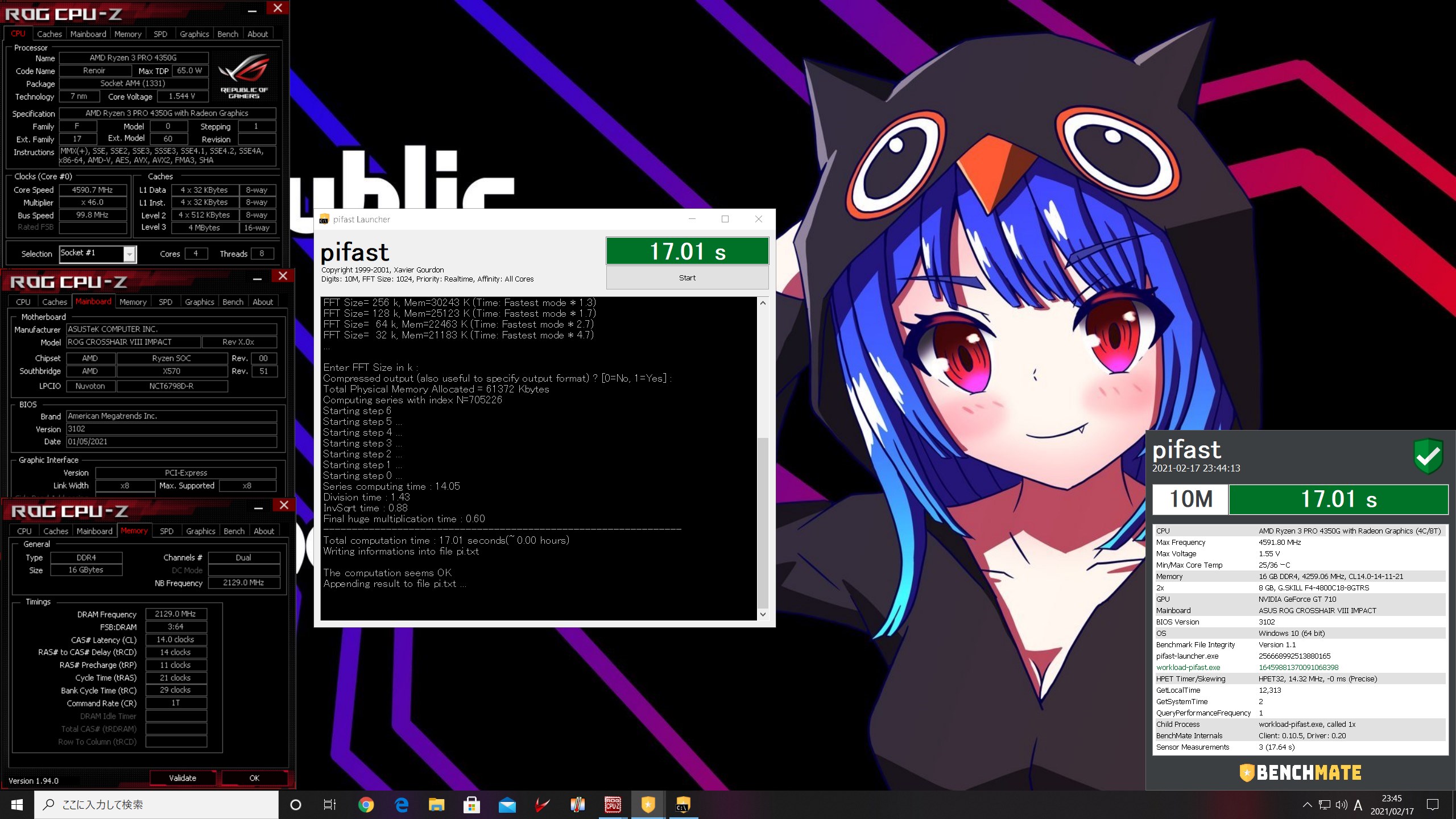Minimize the bottom Memory CPU-Z window
This screenshot has height=819, width=1456.
[x=258, y=506]
